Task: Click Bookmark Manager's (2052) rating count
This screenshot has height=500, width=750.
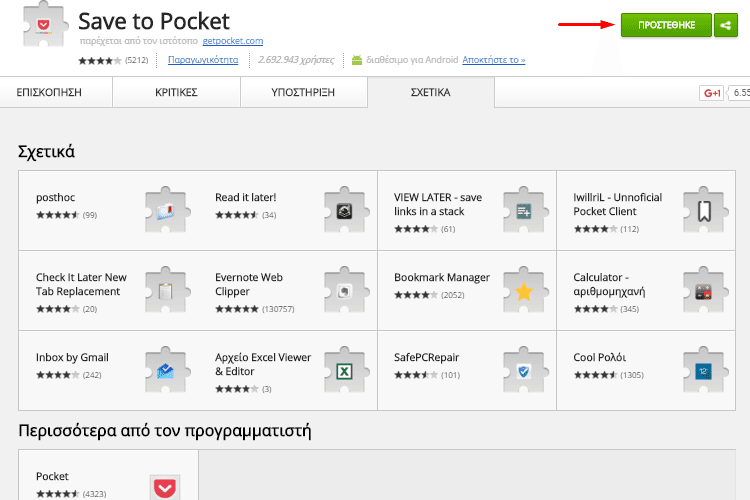Action: 452,295
